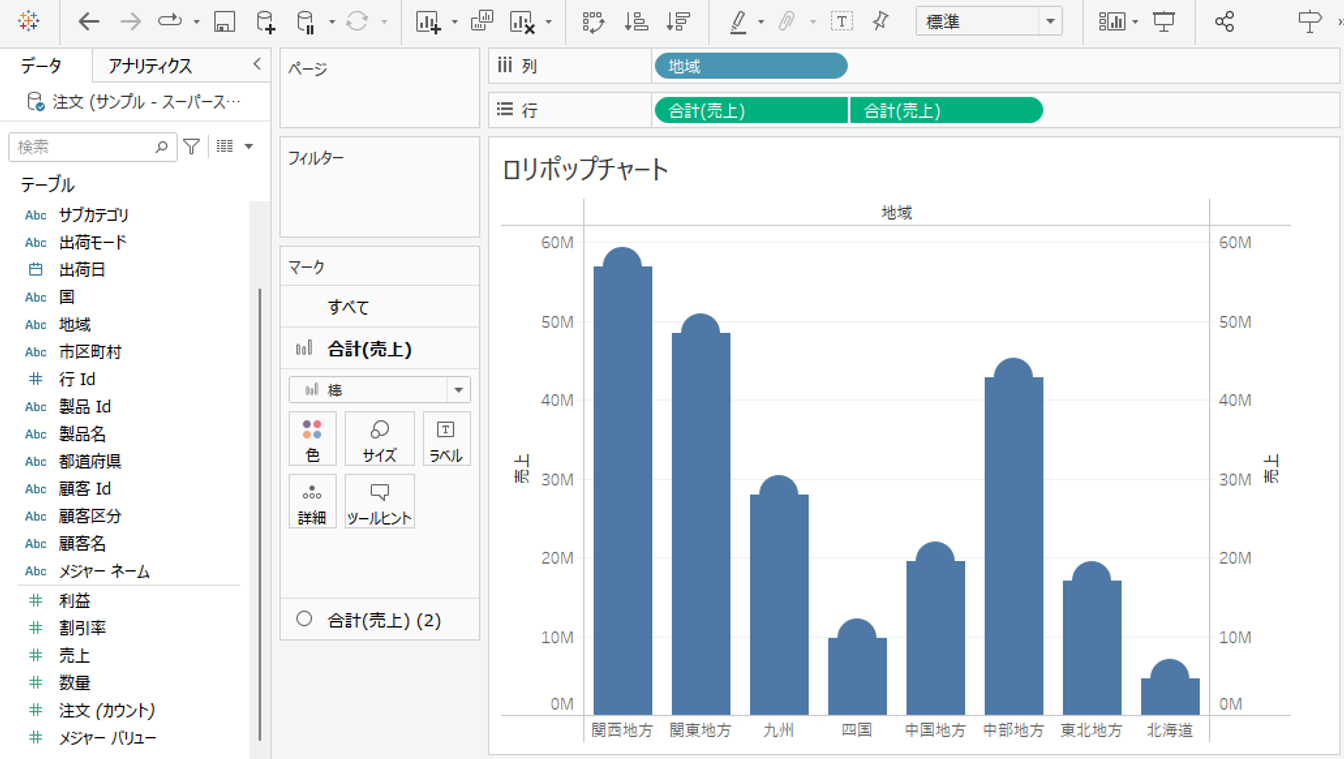The height and width of the screenshot is (759, 1344).
Task: Duplicate the sheet icon
Action: click(481, 21)
